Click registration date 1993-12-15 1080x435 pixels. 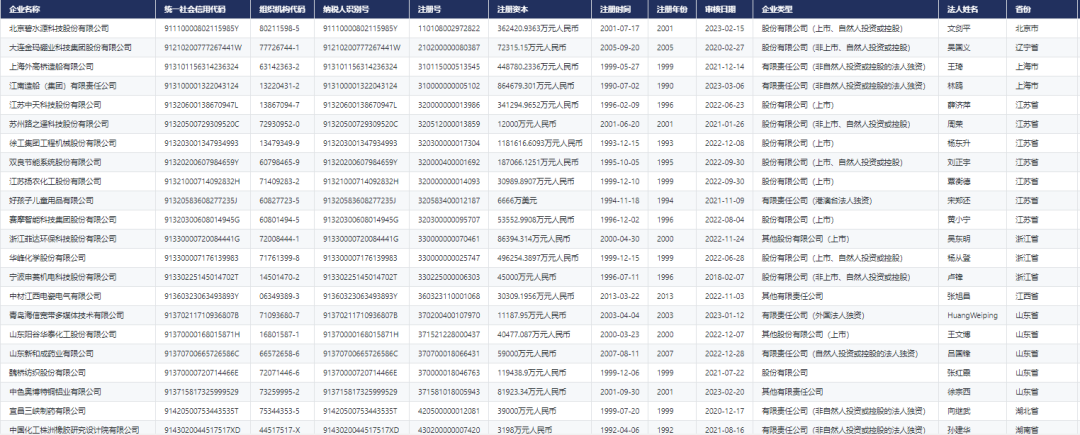point(620,143)
